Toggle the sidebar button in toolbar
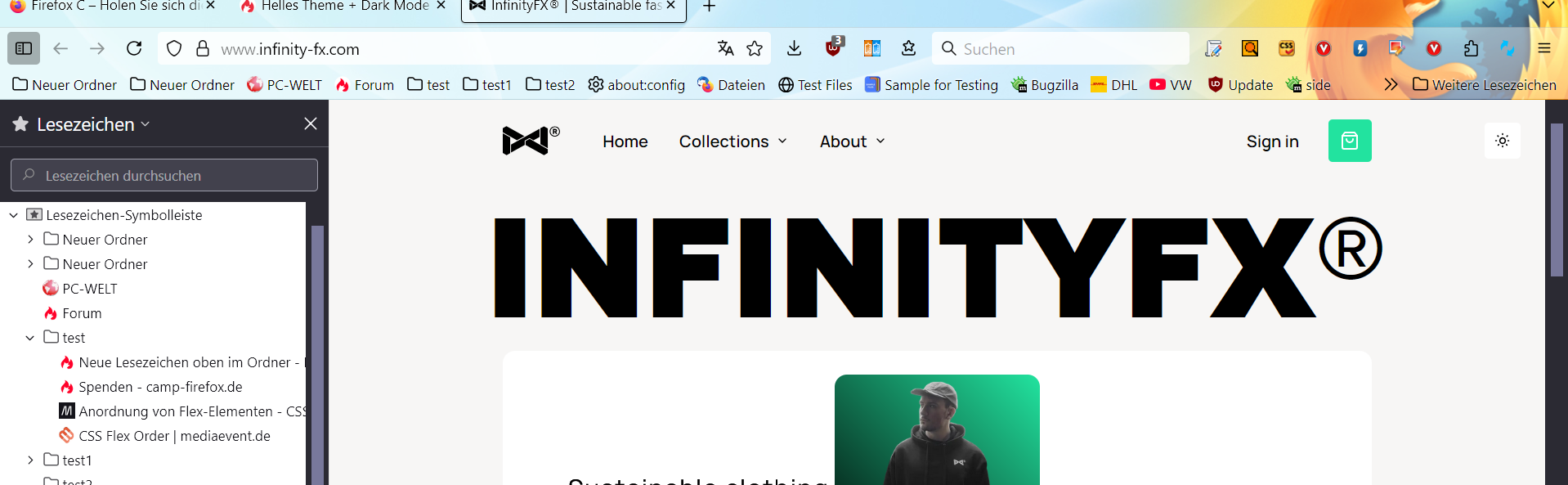The image size is (1568, 485). 24,49
